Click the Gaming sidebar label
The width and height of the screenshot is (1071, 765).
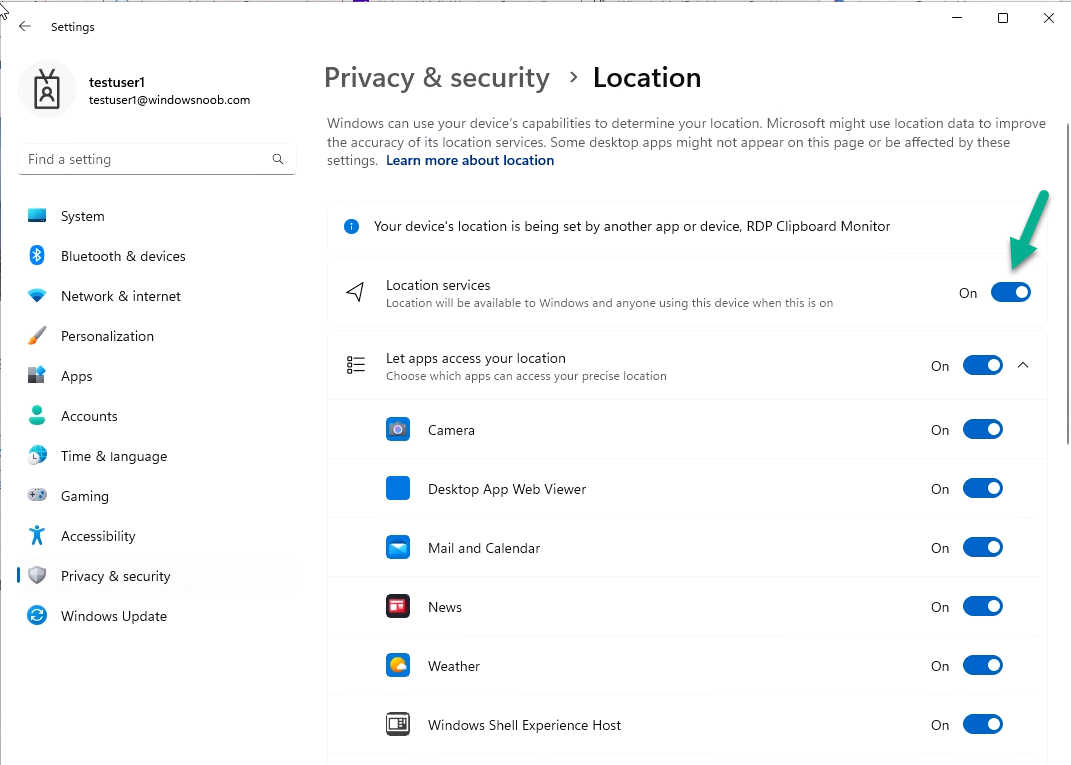(x=85, y=497)
